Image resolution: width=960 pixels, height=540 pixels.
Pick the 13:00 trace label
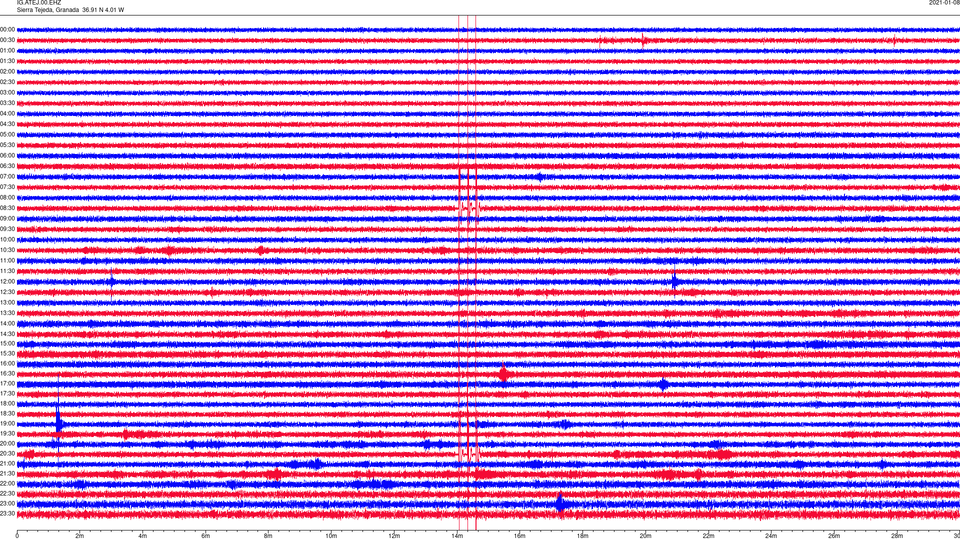point(7,302)
